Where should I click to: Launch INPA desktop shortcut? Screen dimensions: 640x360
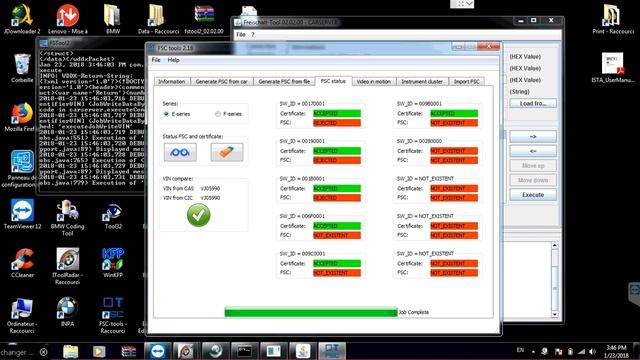tap(67, 312)
